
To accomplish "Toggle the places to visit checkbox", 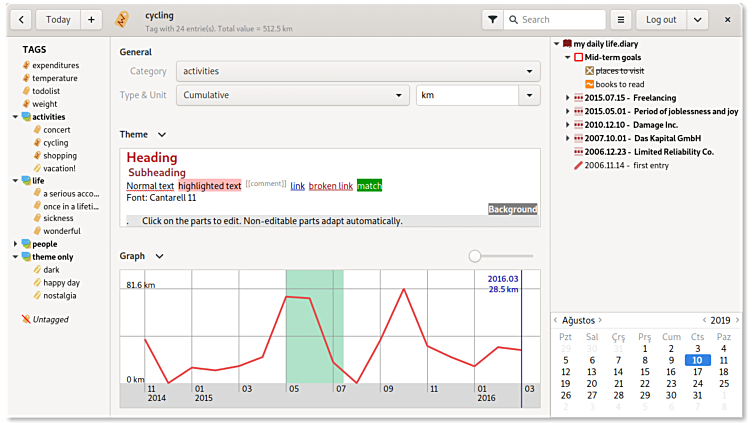I will point(589,71).
